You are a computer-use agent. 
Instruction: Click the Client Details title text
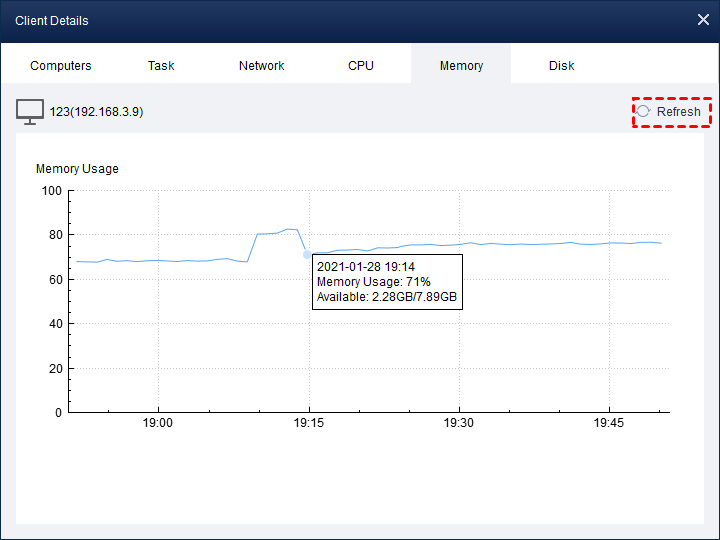point(52,21)
